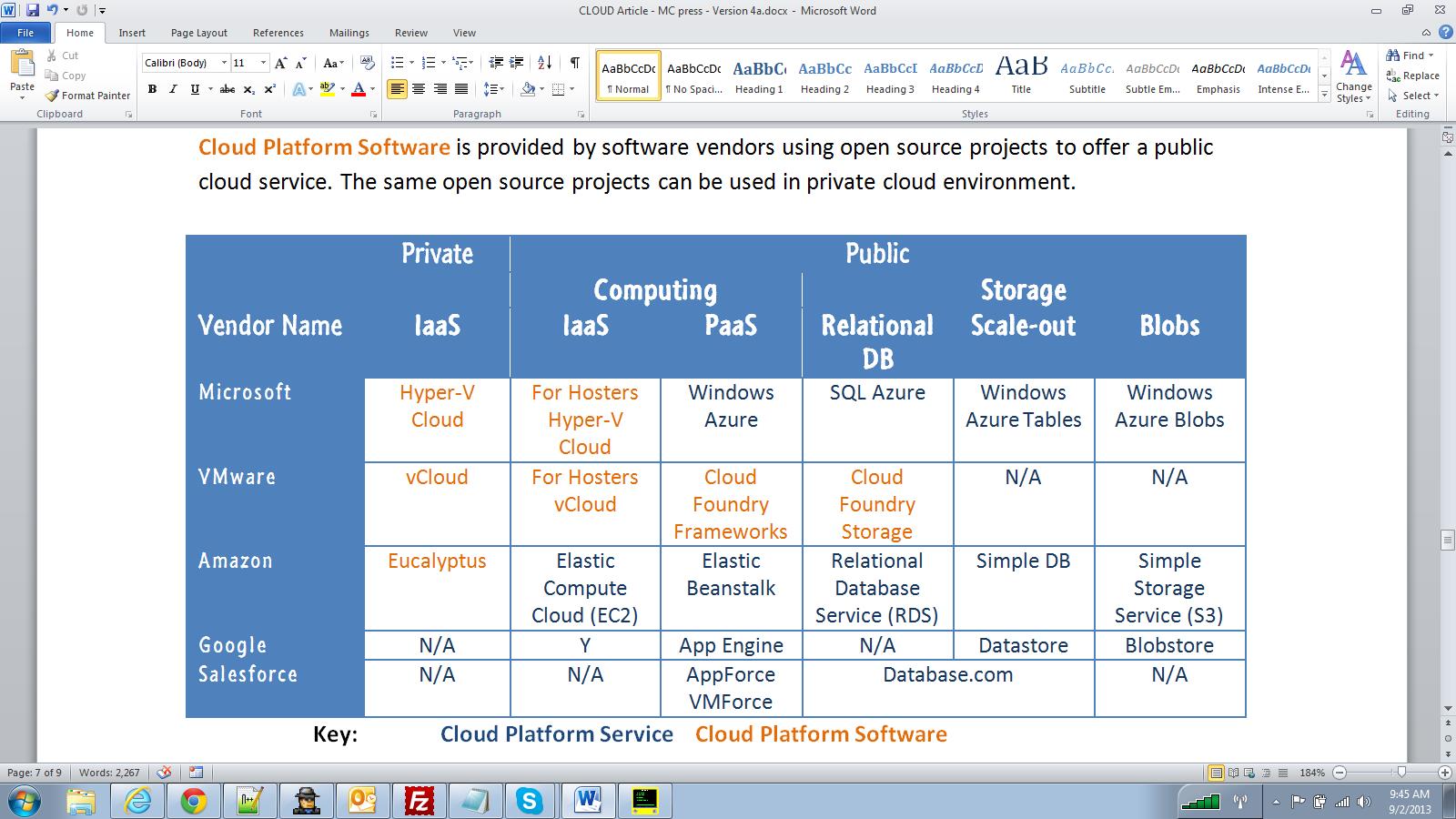1456x819 pixels.
Task: Click the red font color button
Action: [x=359, y=89]
